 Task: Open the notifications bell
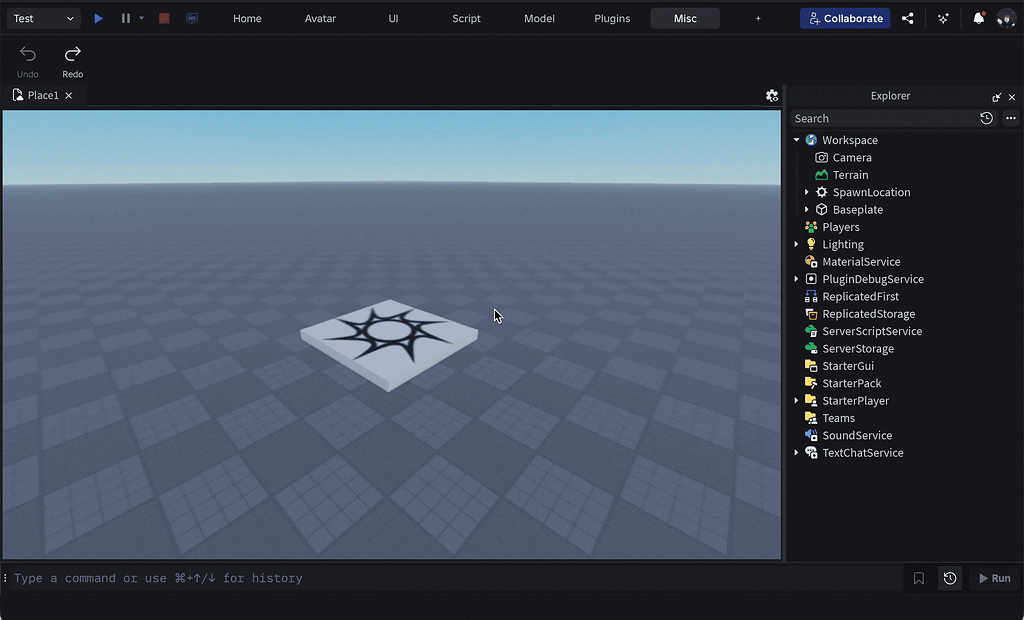coord(978,18)
